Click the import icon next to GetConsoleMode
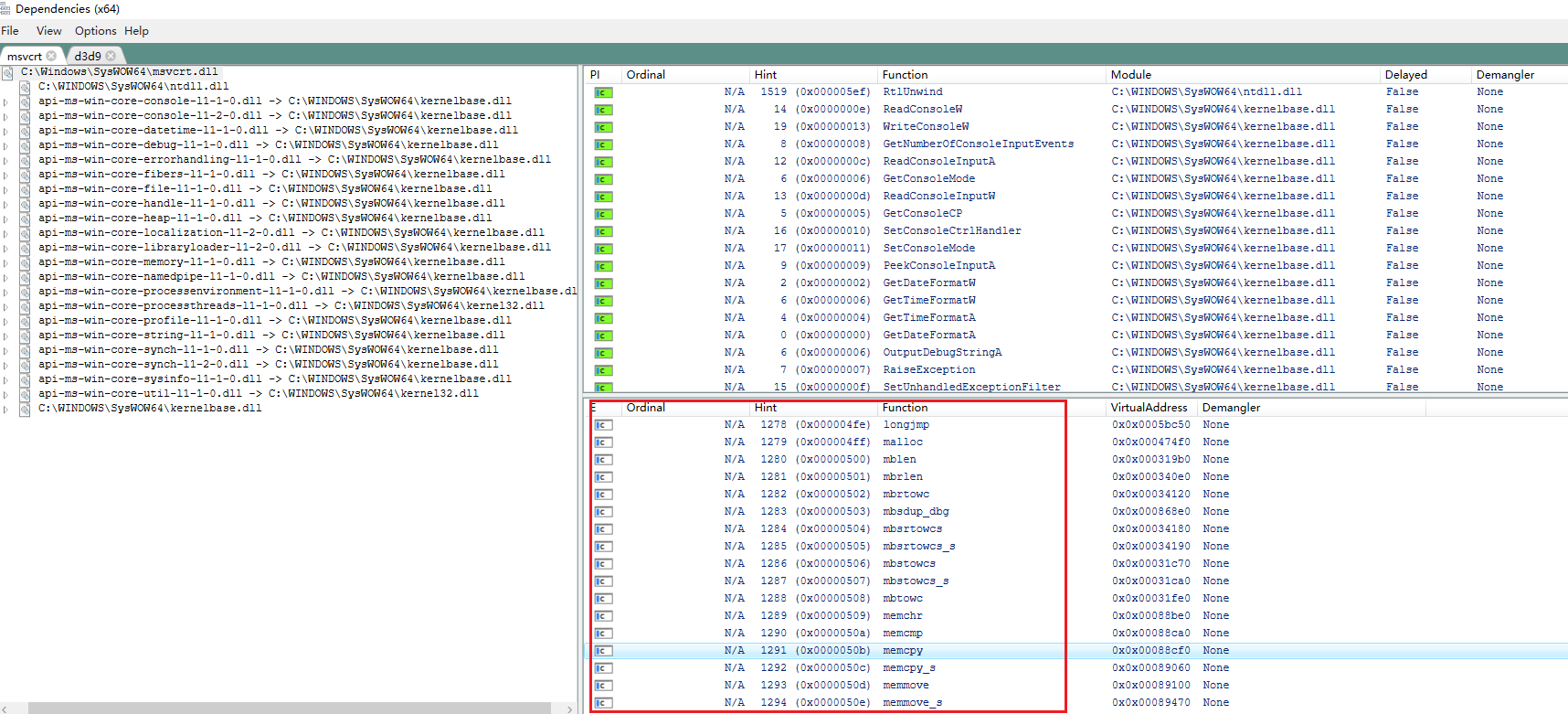 pyautogui.click(x=603, y=179)
